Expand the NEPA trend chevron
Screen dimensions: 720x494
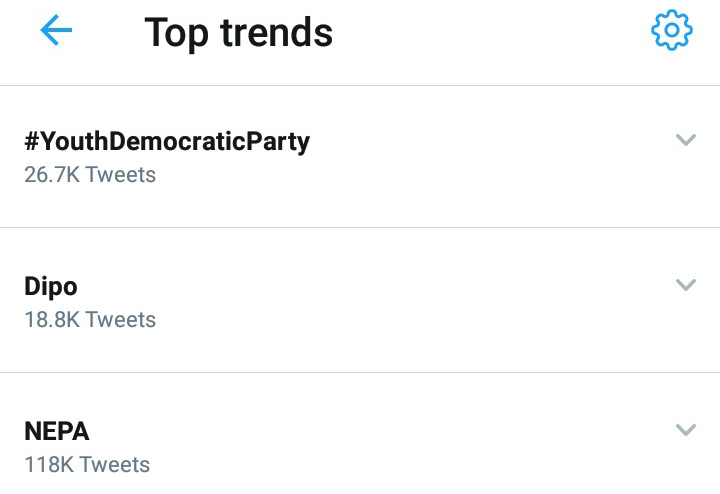coord(685,431)
